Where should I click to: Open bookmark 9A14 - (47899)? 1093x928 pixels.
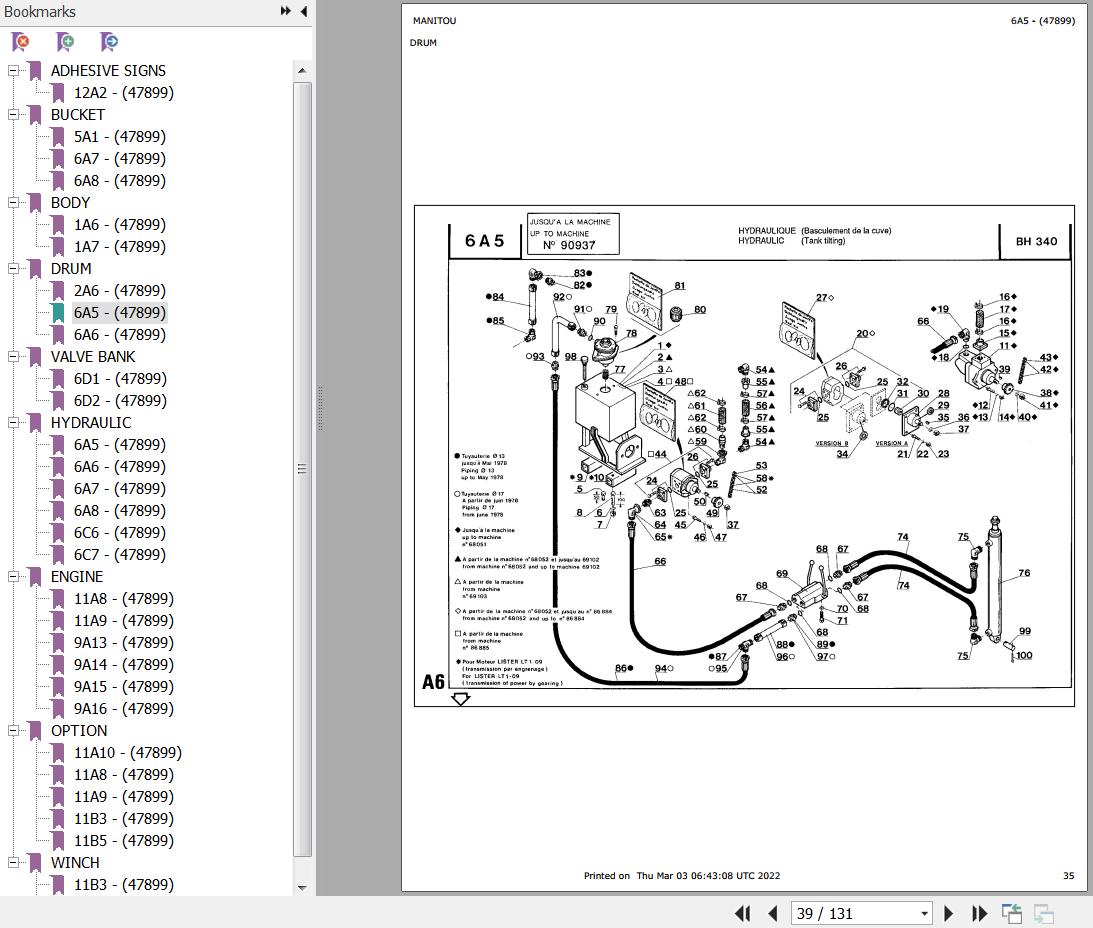coord(123,665)
